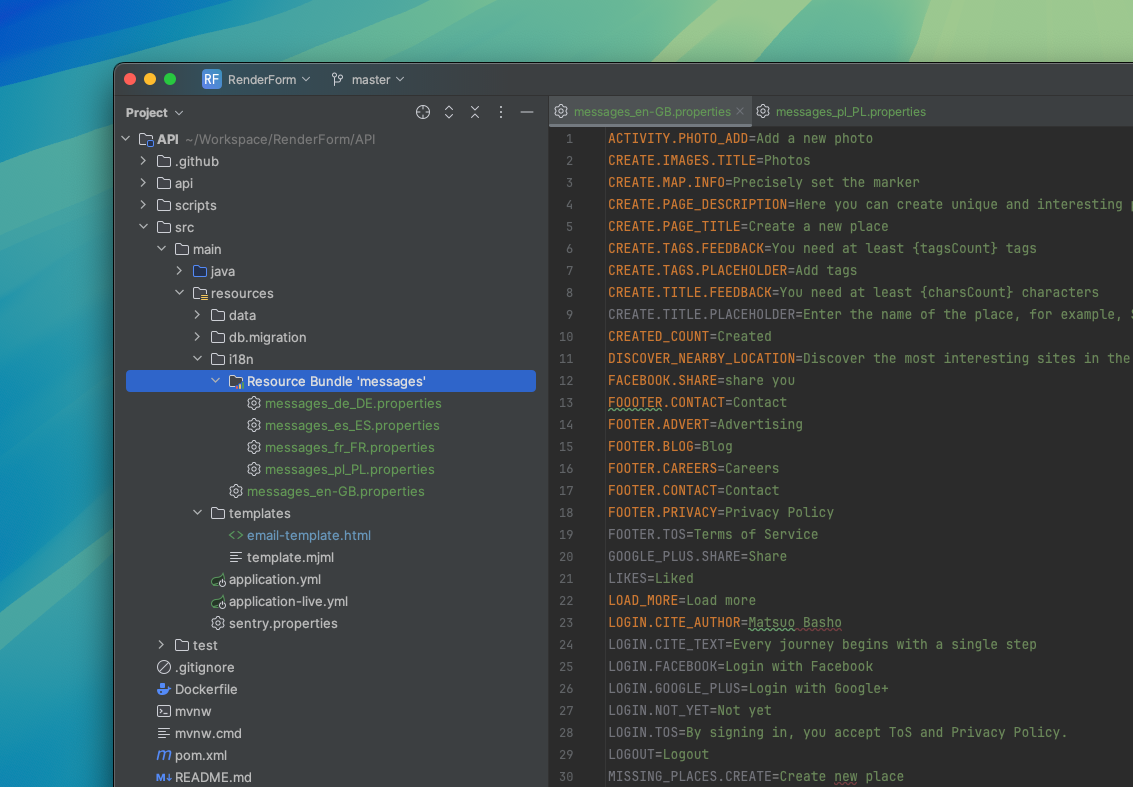Click line number 24 in the gutter
1133x787 pixels.
point(566,645)
